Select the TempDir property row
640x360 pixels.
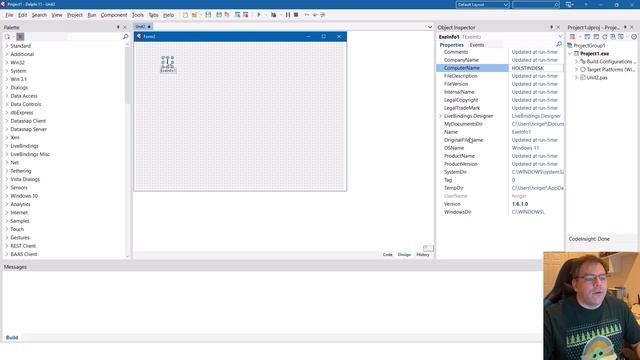coord(500,188)
